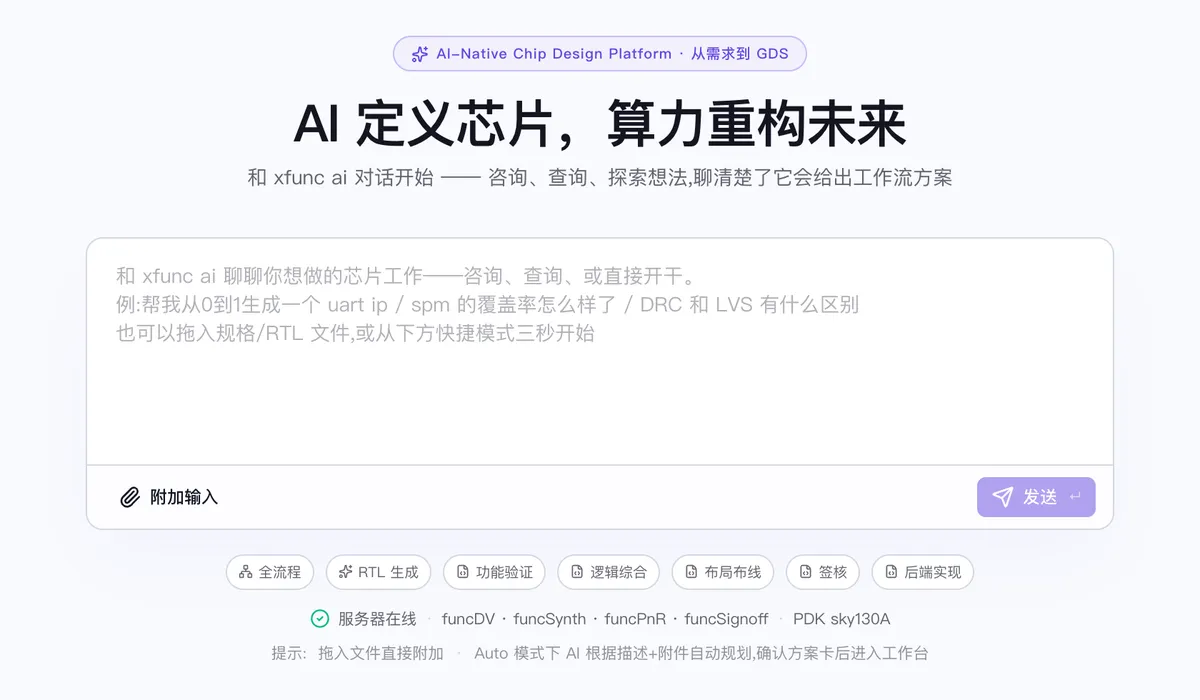Click the headline AI 定义芯片，算力重构未来

point(600,124)
